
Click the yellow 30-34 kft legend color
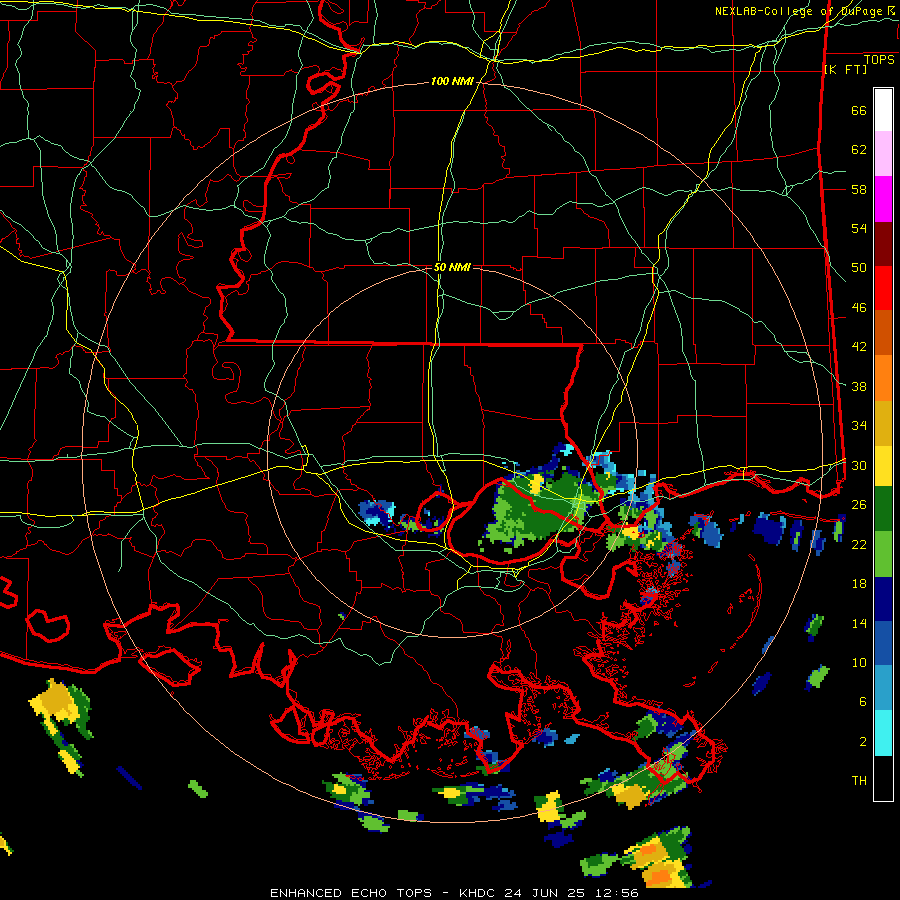click(x=883, y=466)
